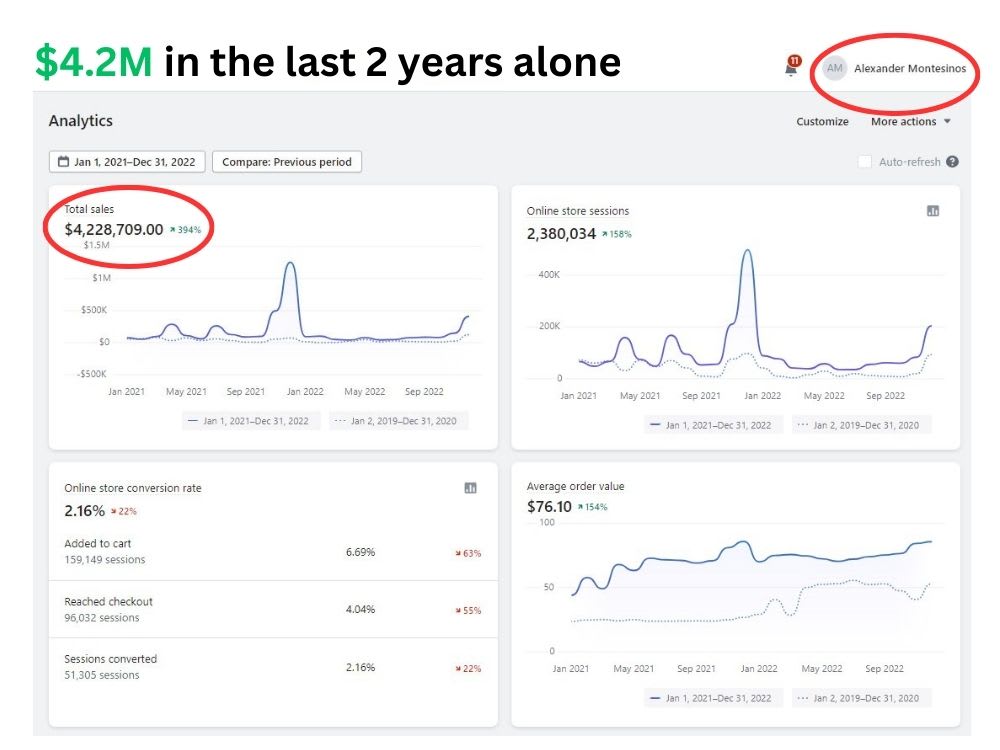Toggle the Jan 1, 2021–Dec 31, 2022 sessions legend

[711, 425]
